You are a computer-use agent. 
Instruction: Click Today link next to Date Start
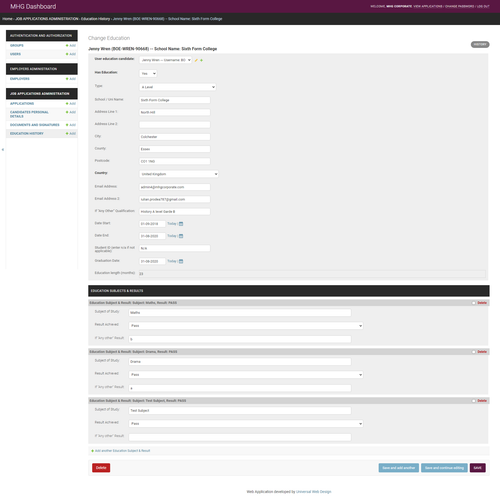pos(172,224)
